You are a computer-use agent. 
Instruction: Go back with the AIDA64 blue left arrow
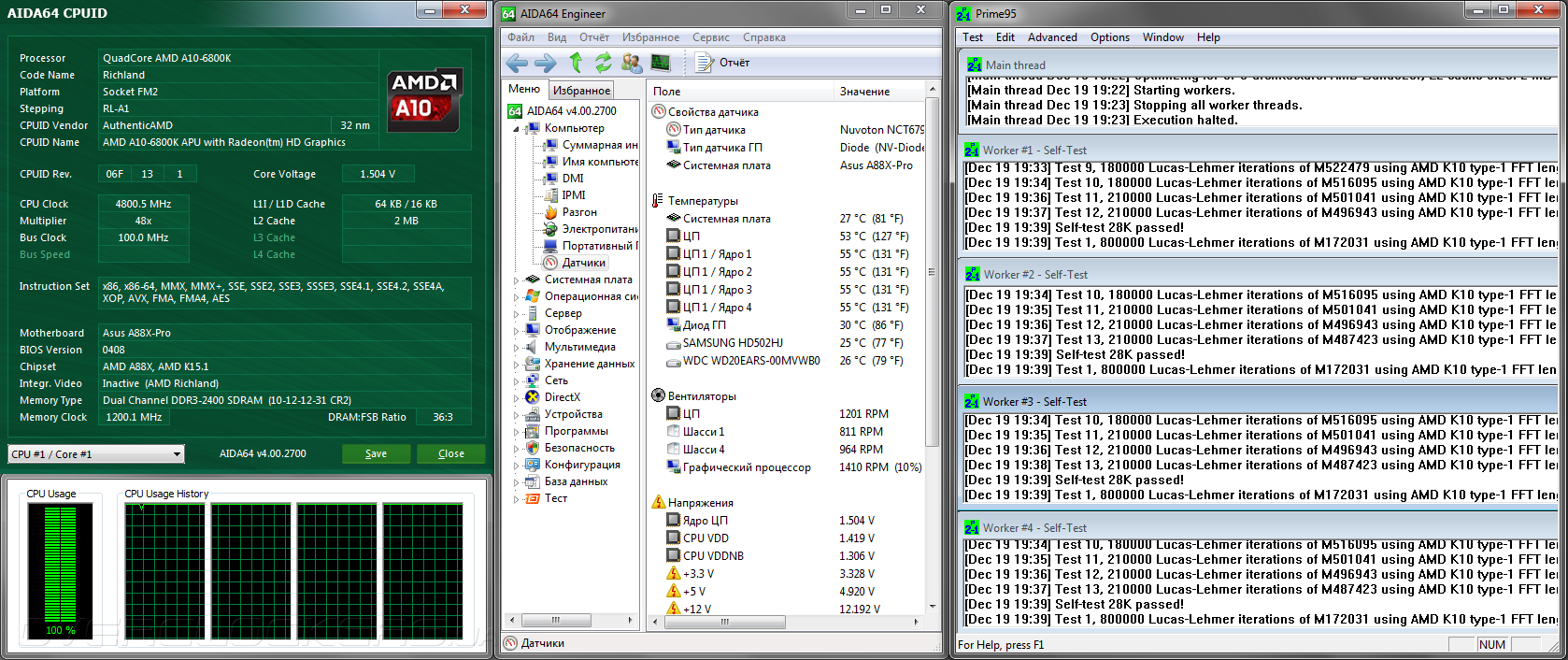coord(516,63)
